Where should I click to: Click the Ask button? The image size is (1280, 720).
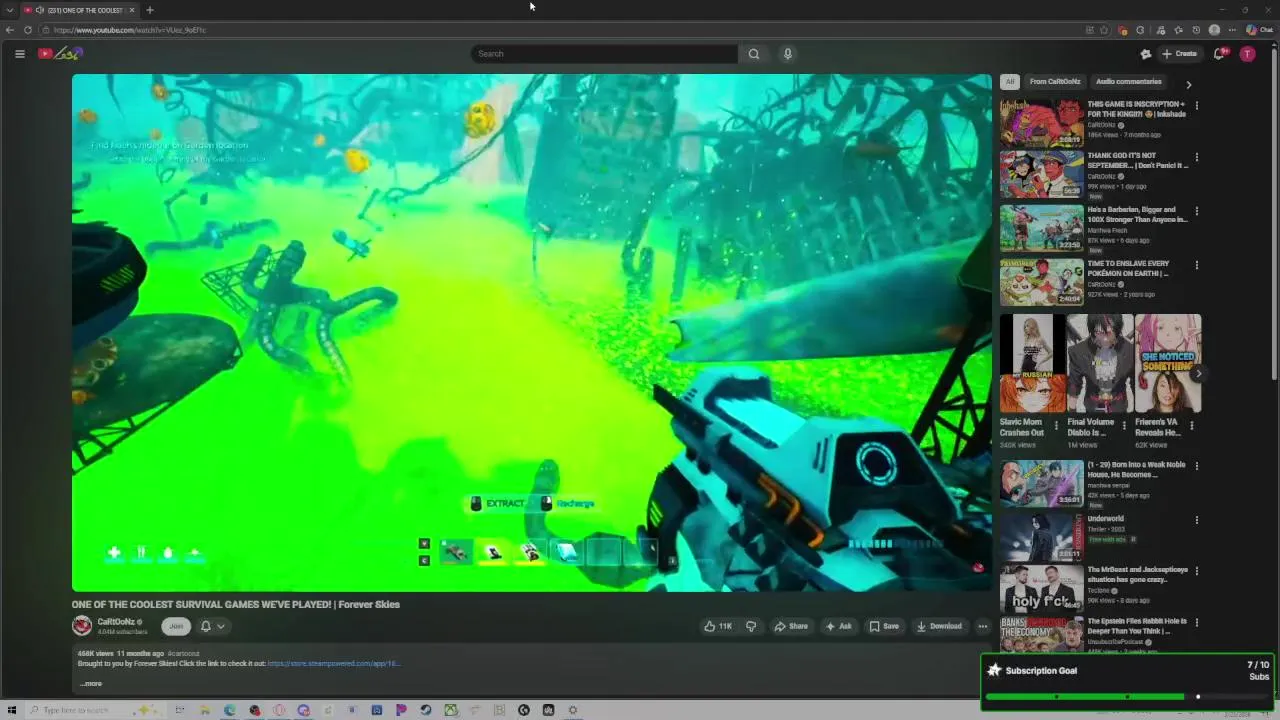tap(838, 626)
